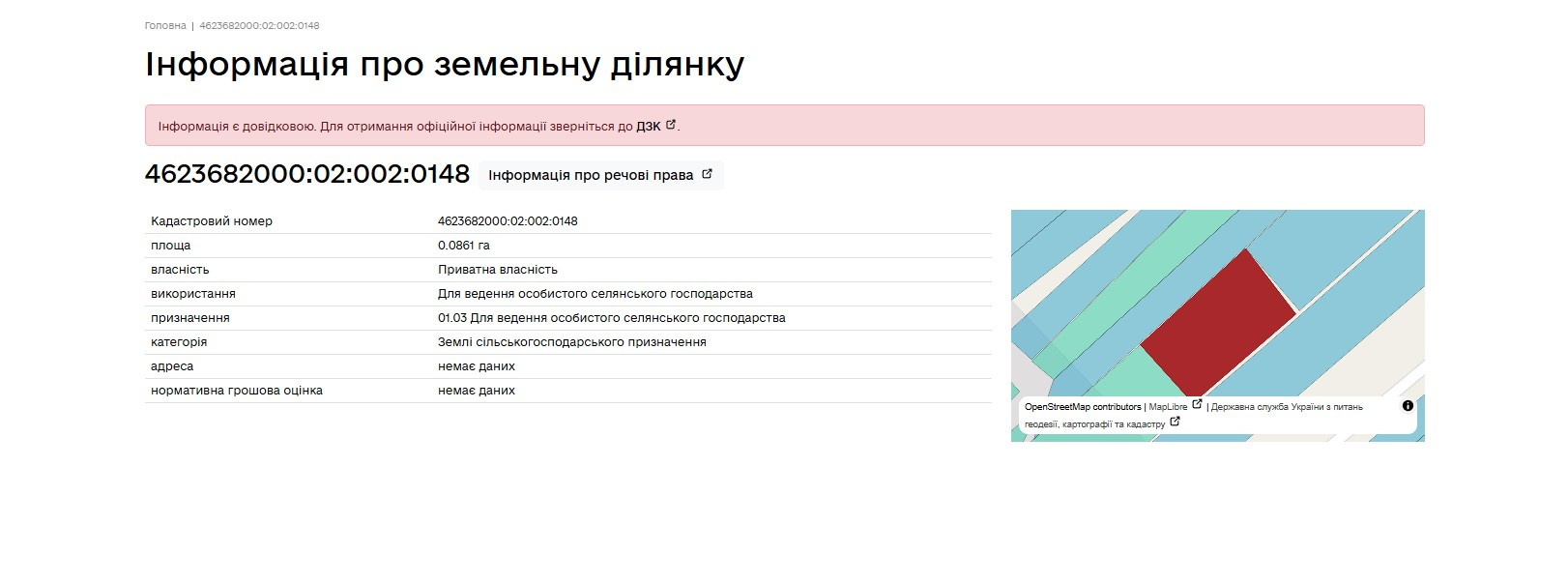Open OpenStreetMap contributors attribution link
This screenshot has width=1568, height=583.
point(1083,407)
